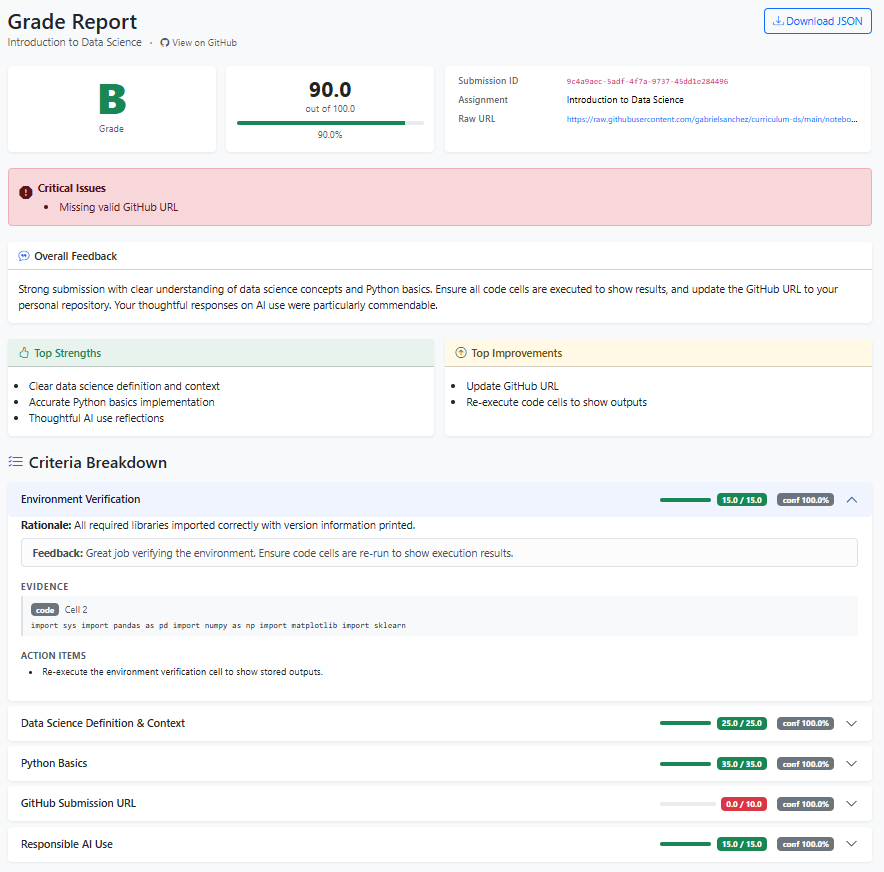Click the overall score 90.0% progress bar

330,123
